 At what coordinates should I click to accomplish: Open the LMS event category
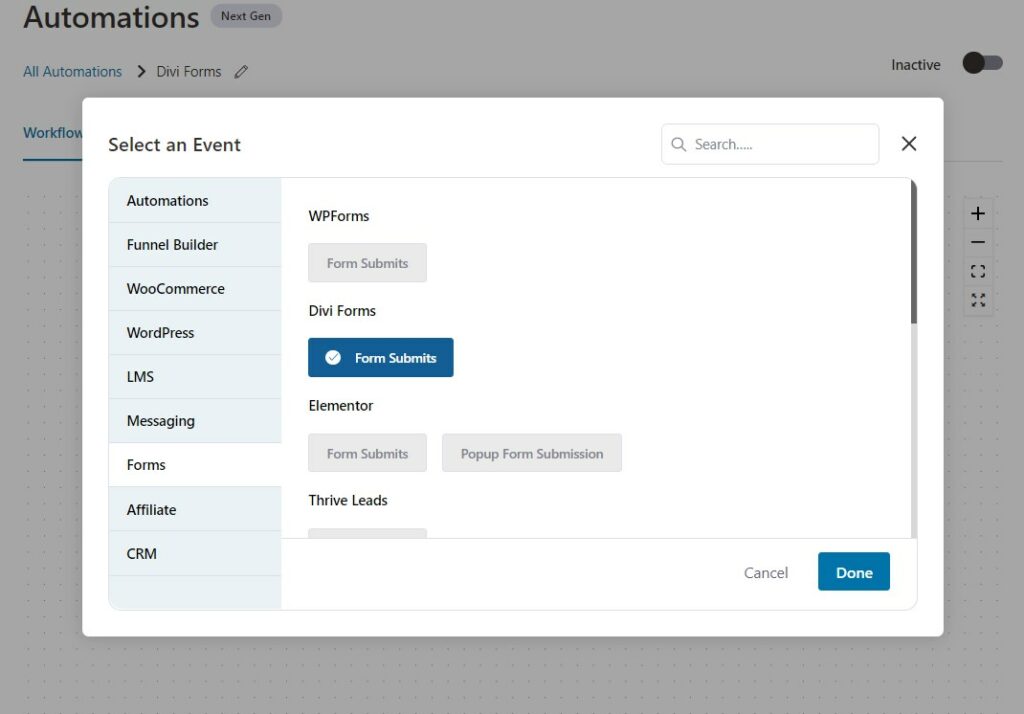click(195, 377)
